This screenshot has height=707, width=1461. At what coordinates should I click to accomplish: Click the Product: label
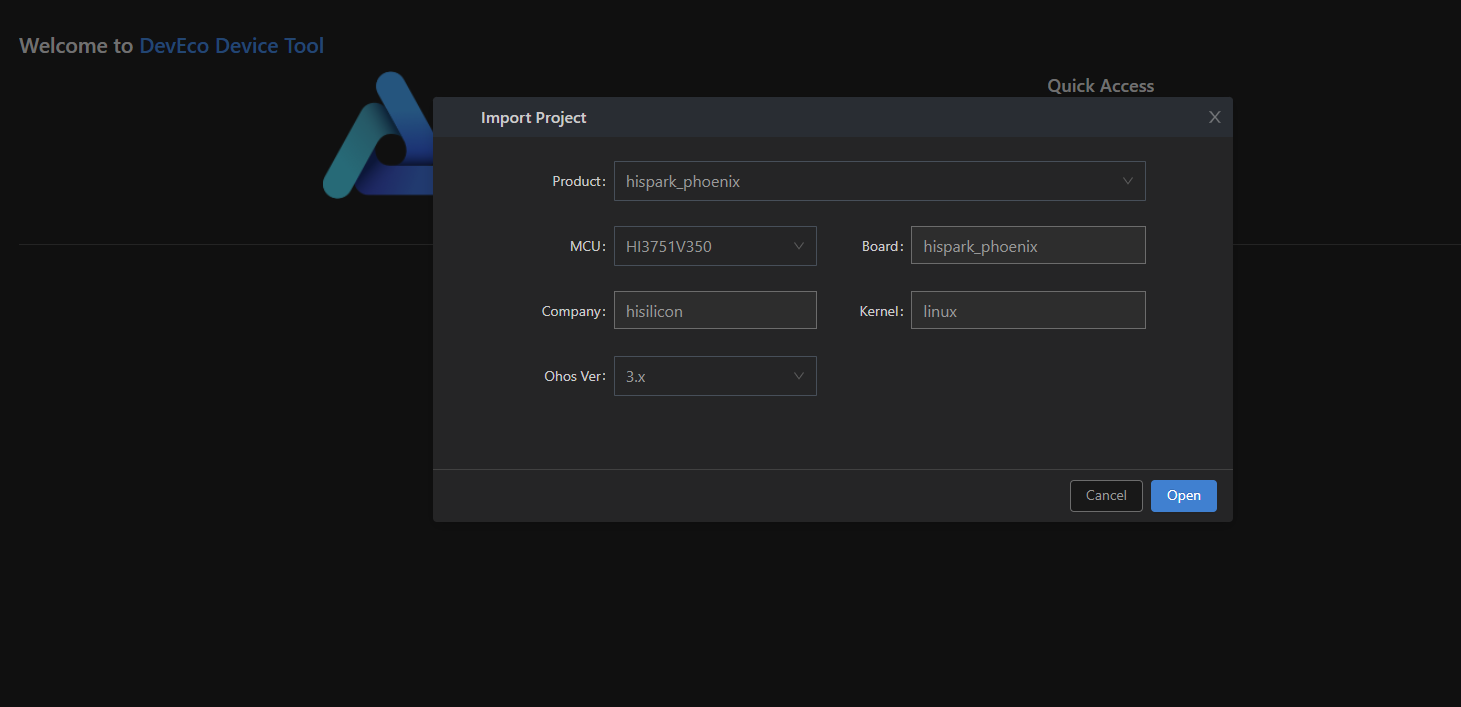click(578, 182)
